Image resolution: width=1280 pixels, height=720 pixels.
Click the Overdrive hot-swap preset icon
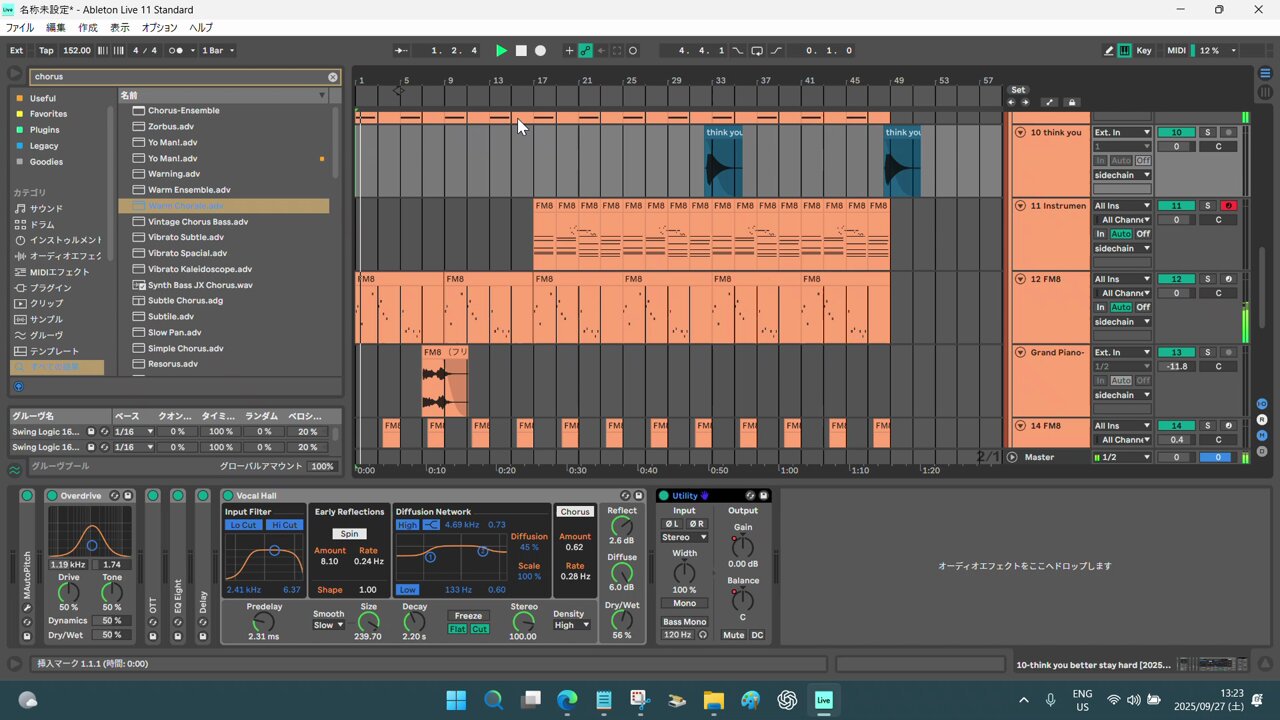pyautogui.click(x=115, y=496)
